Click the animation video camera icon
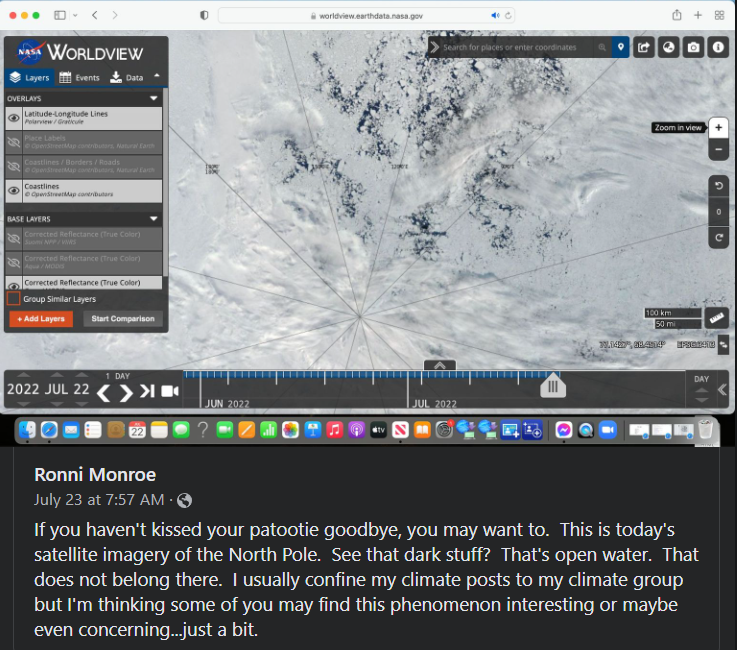 pyautogui.click(x=169, y=391)
